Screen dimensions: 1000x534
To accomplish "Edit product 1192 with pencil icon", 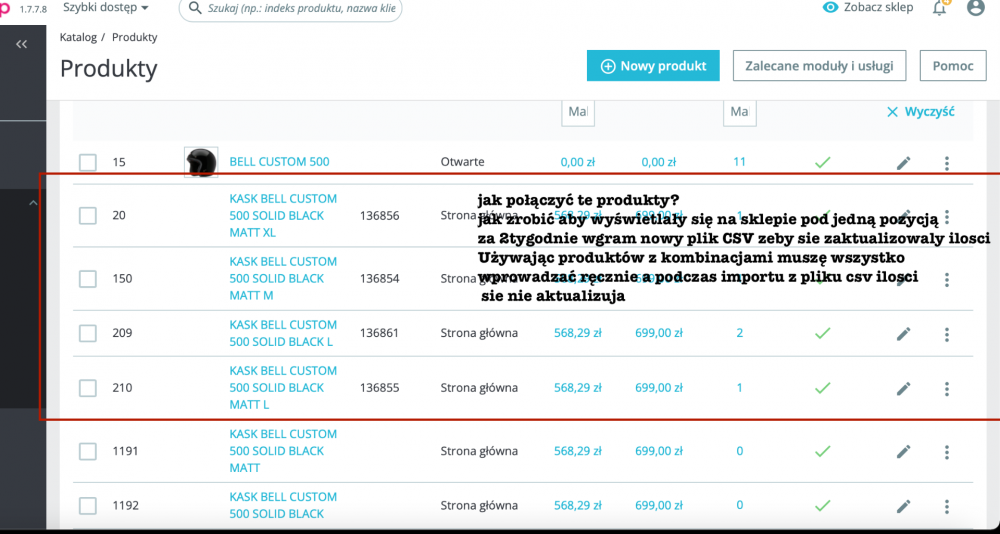I will coord(903,506).
